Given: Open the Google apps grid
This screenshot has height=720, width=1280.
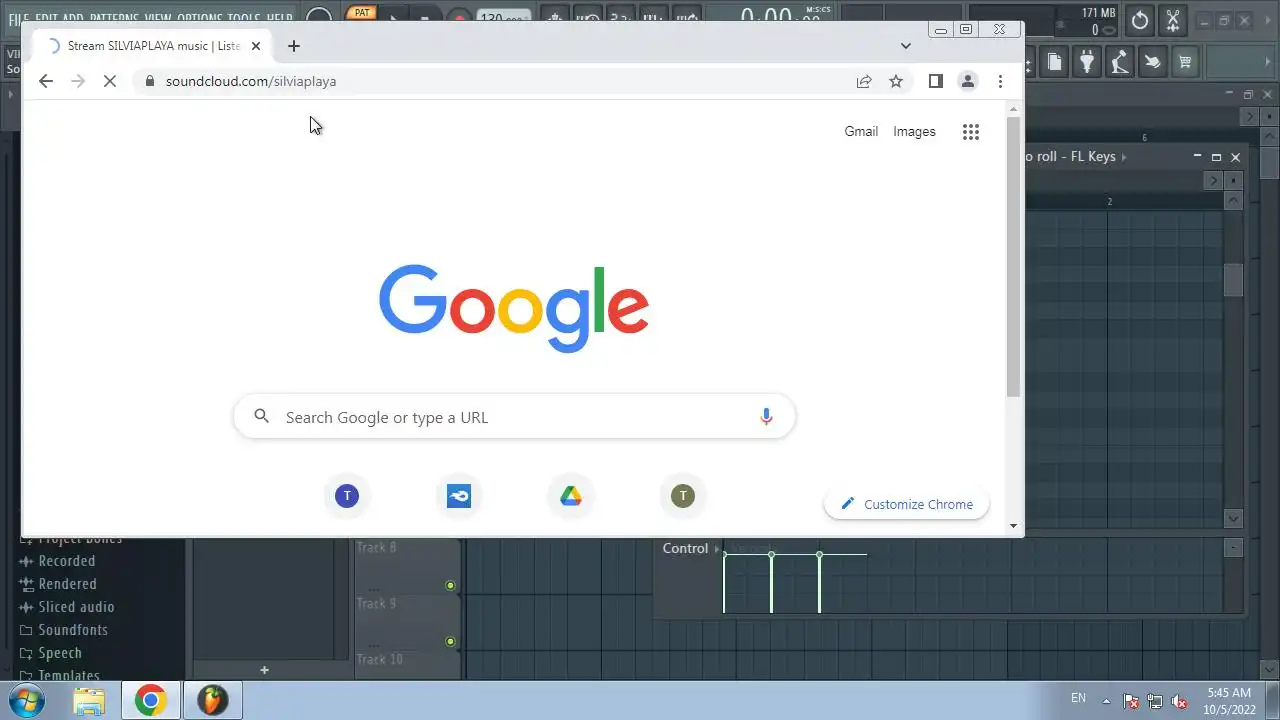Looking at the screenshot, I should click(970, 132).
